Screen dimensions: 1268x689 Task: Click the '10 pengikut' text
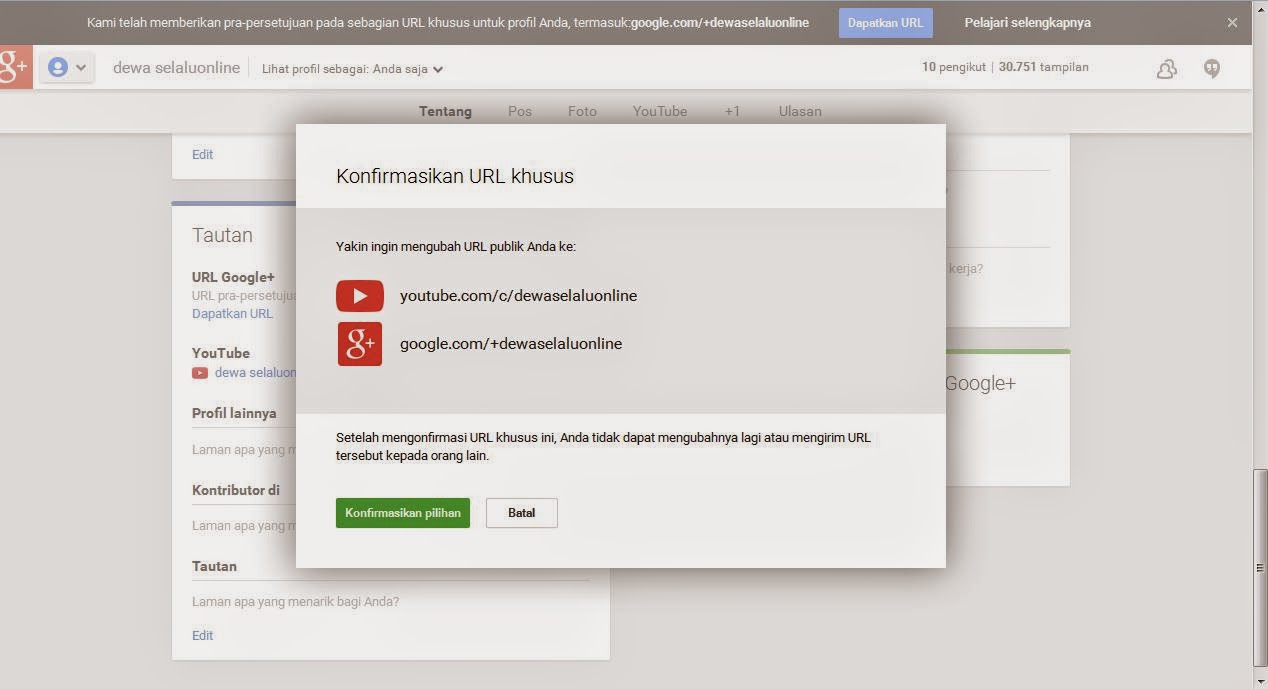(x=954, y=67)
